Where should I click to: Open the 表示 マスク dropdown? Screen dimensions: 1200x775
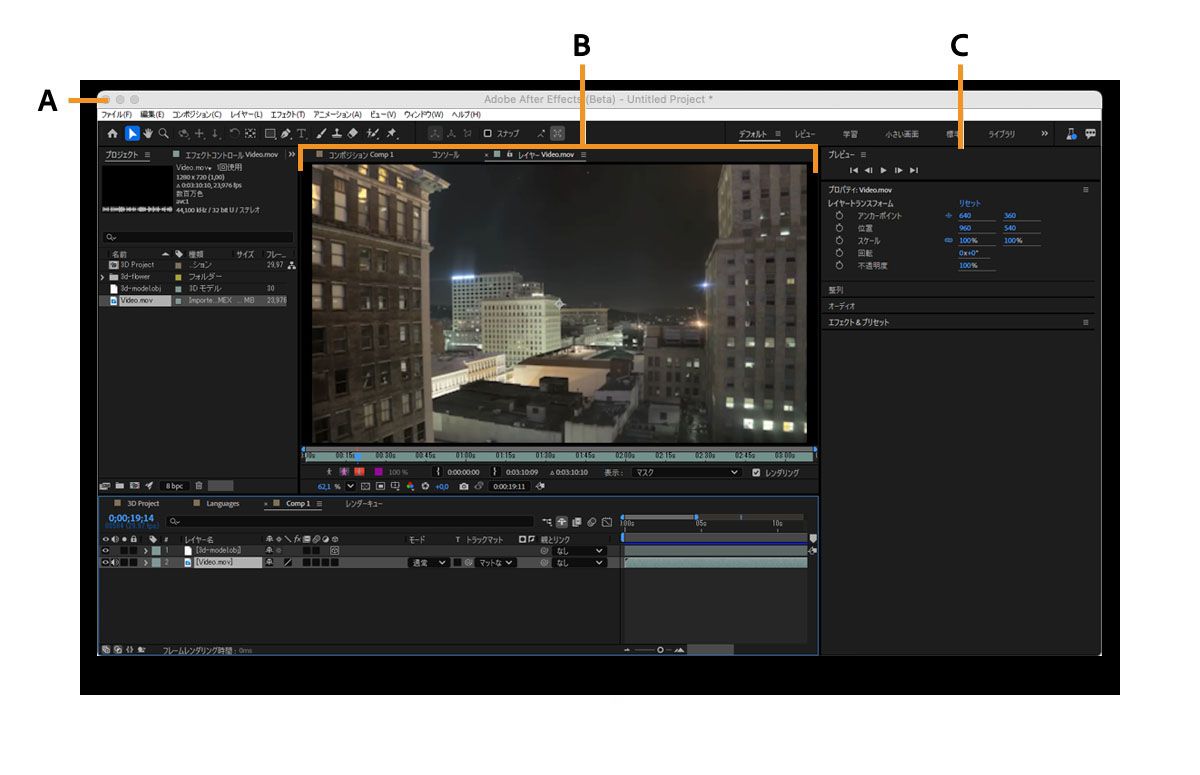(x=687, y=472)
